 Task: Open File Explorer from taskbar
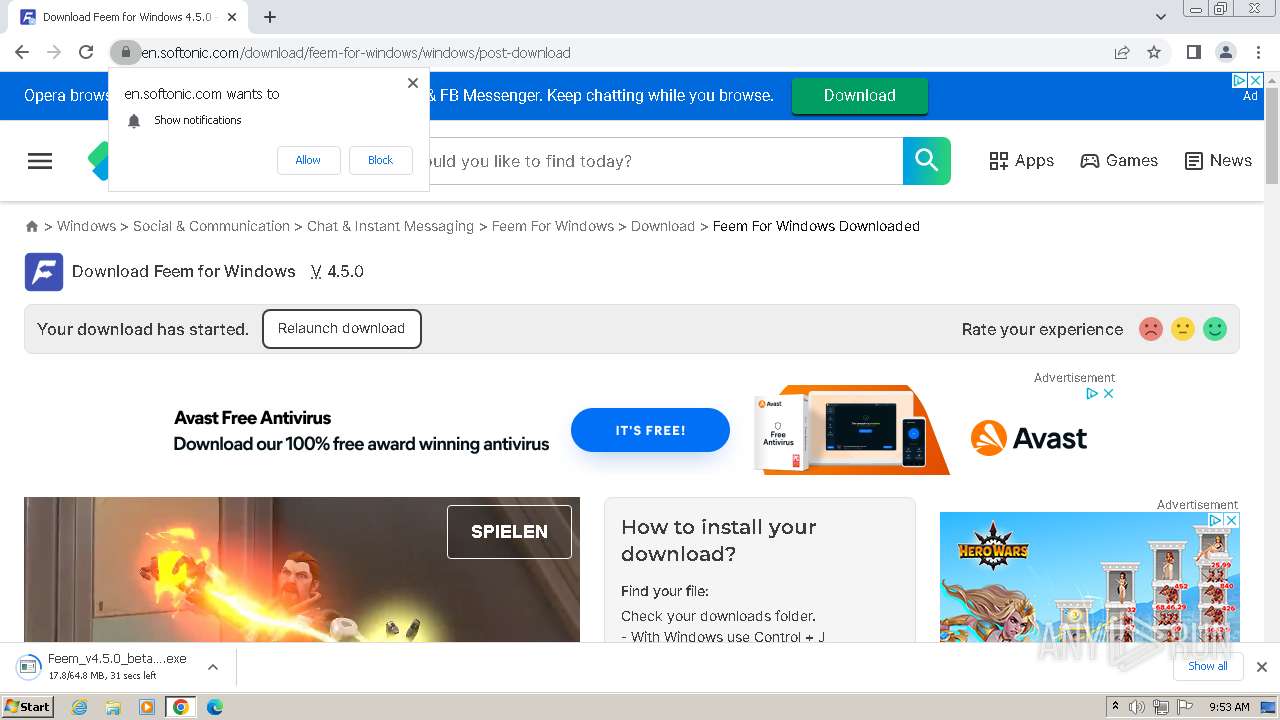113,707
